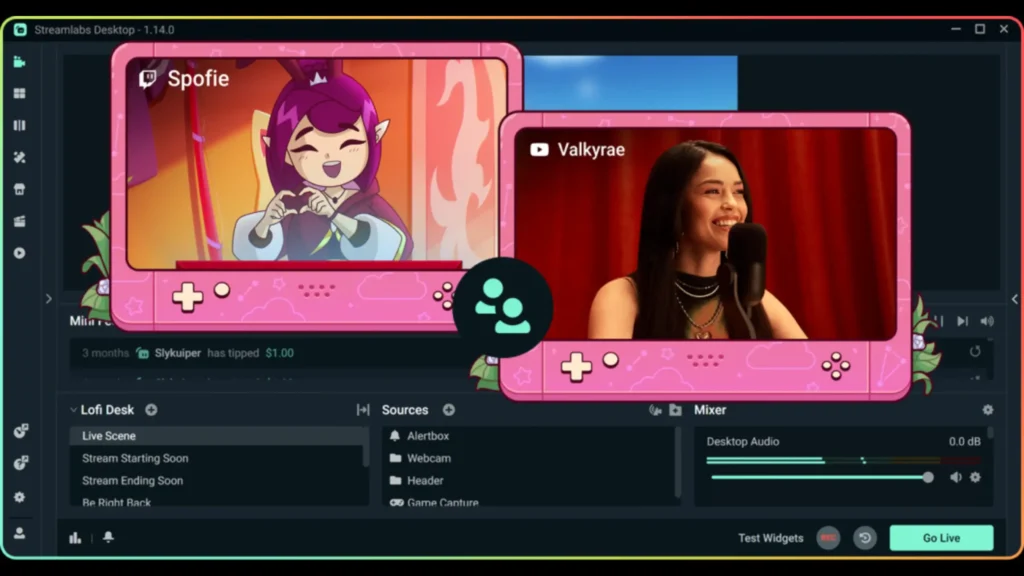Click the 0.0 dB value
The height and width of the screenshot is (576, 1024).
click(965, 441)
